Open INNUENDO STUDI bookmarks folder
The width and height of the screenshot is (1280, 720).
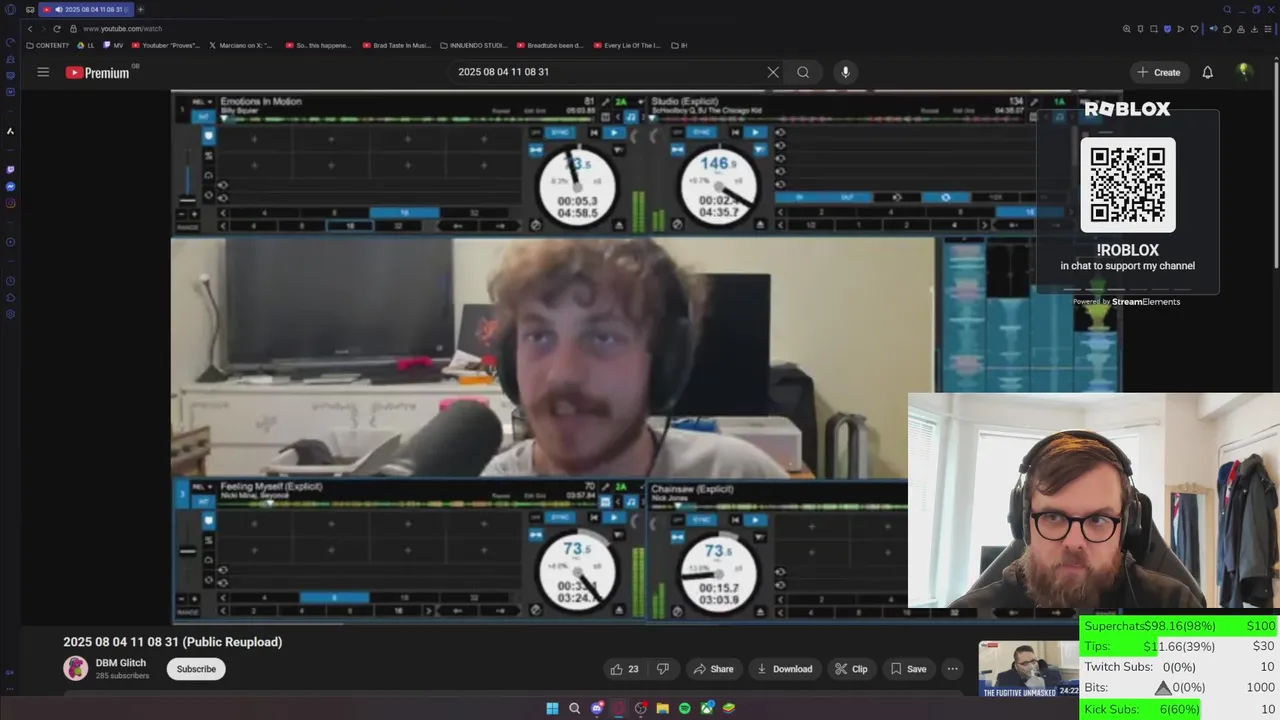[473, 45]
